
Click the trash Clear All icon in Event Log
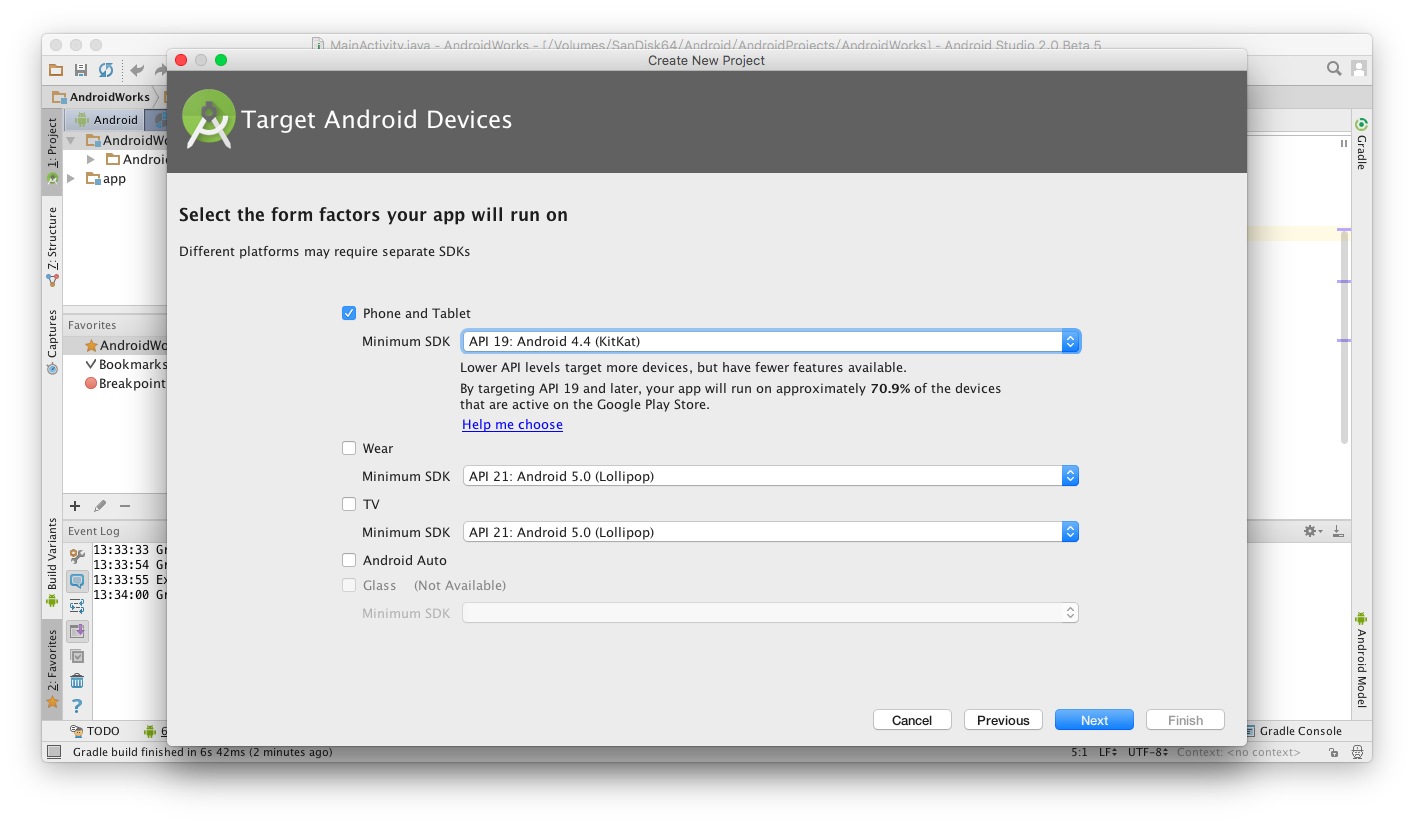tap(77, 681)
